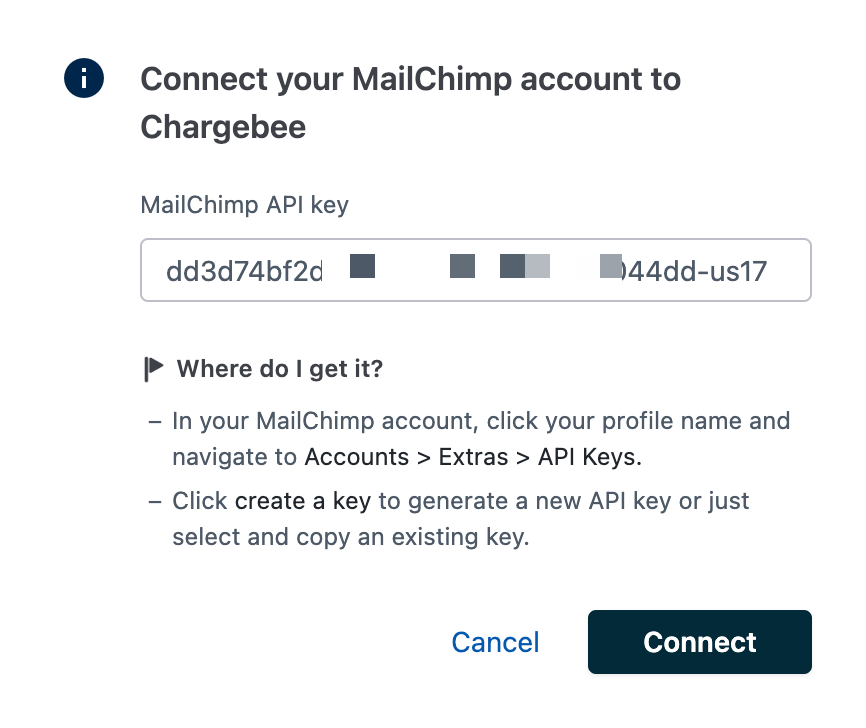Place cursor at 'dd3d74bf2d' key start
866x728 pixels.
coord(166,270)
